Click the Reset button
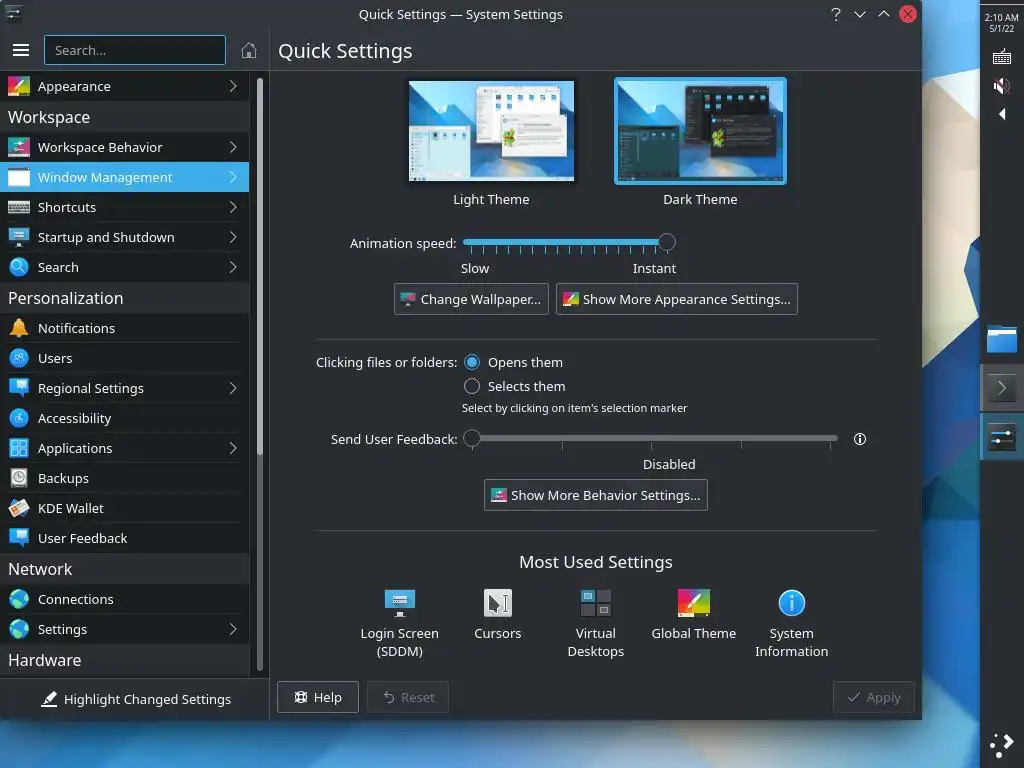The width and height of the screenshot is (1024, 768). click(x=408, y=697)
